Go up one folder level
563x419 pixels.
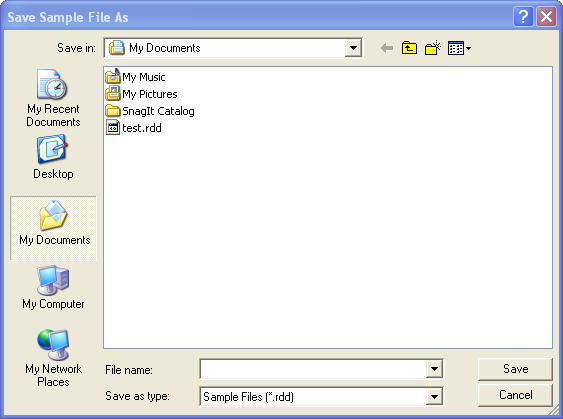click(x=409, y=48)
